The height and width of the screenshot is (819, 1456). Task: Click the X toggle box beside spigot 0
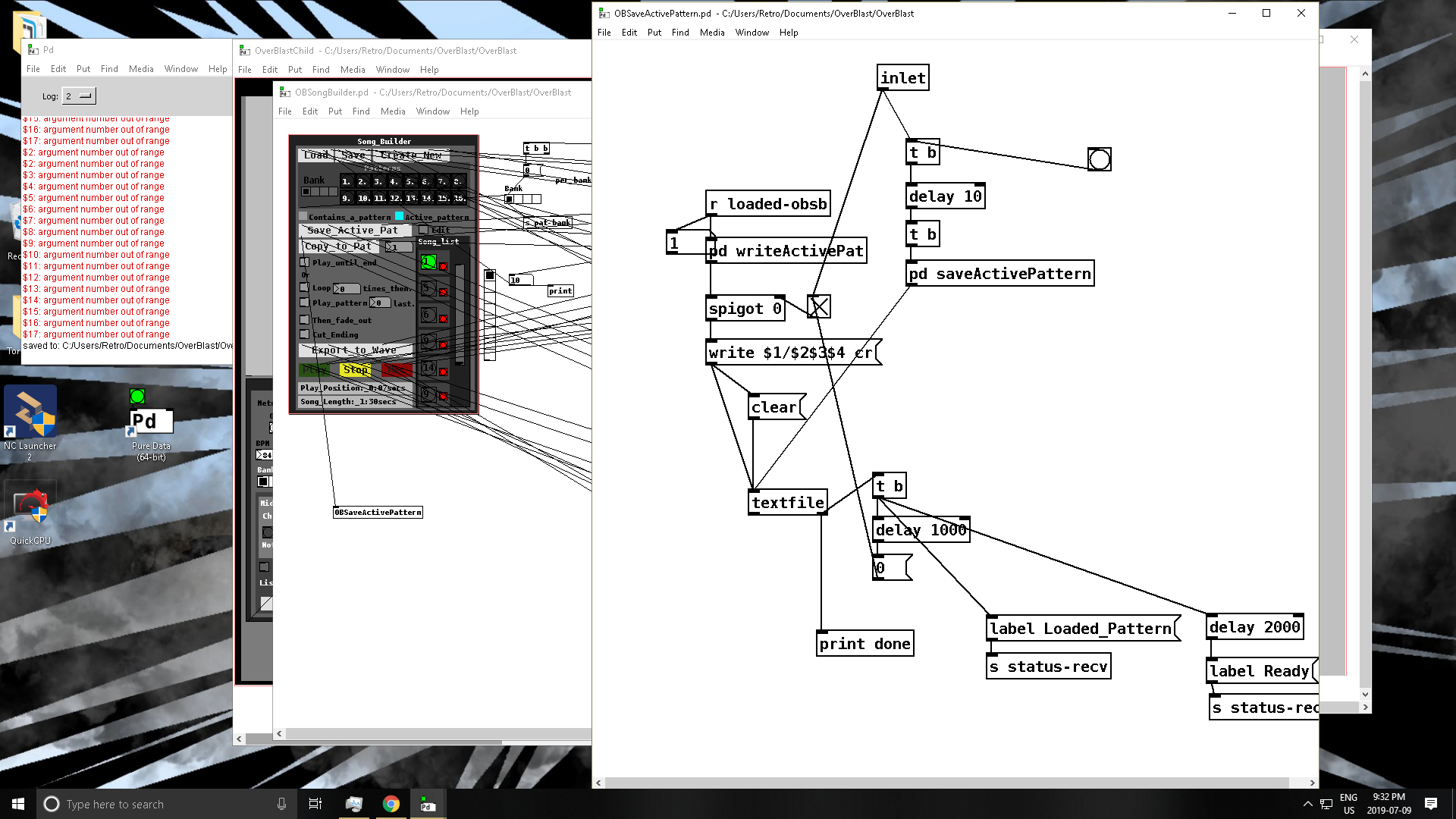(819, 306)
